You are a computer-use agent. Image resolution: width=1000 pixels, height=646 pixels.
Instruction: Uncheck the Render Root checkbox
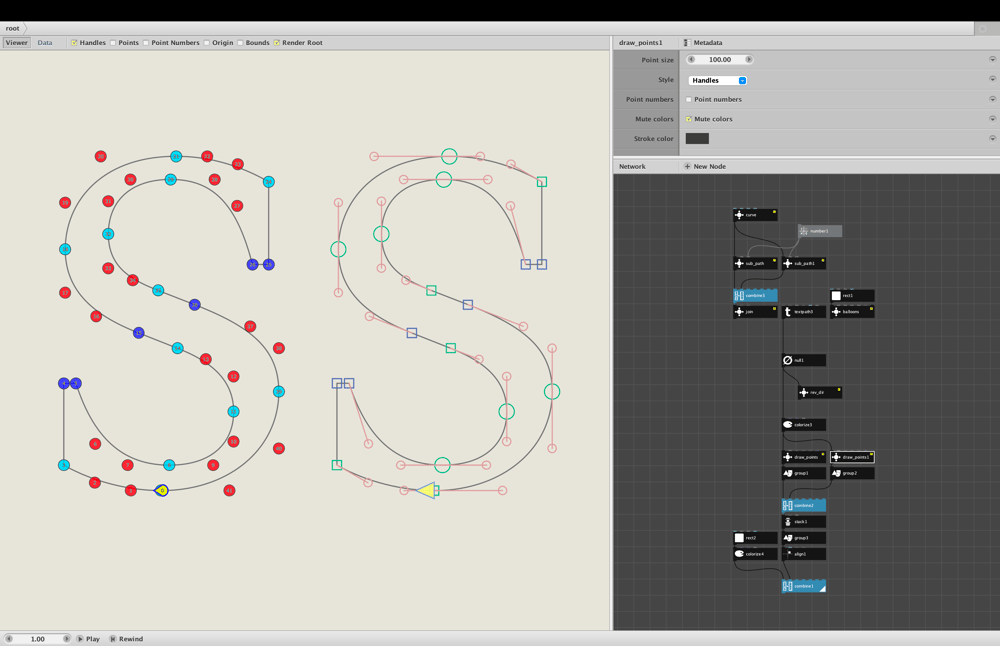pyautogui.click(x=277, y=43)
